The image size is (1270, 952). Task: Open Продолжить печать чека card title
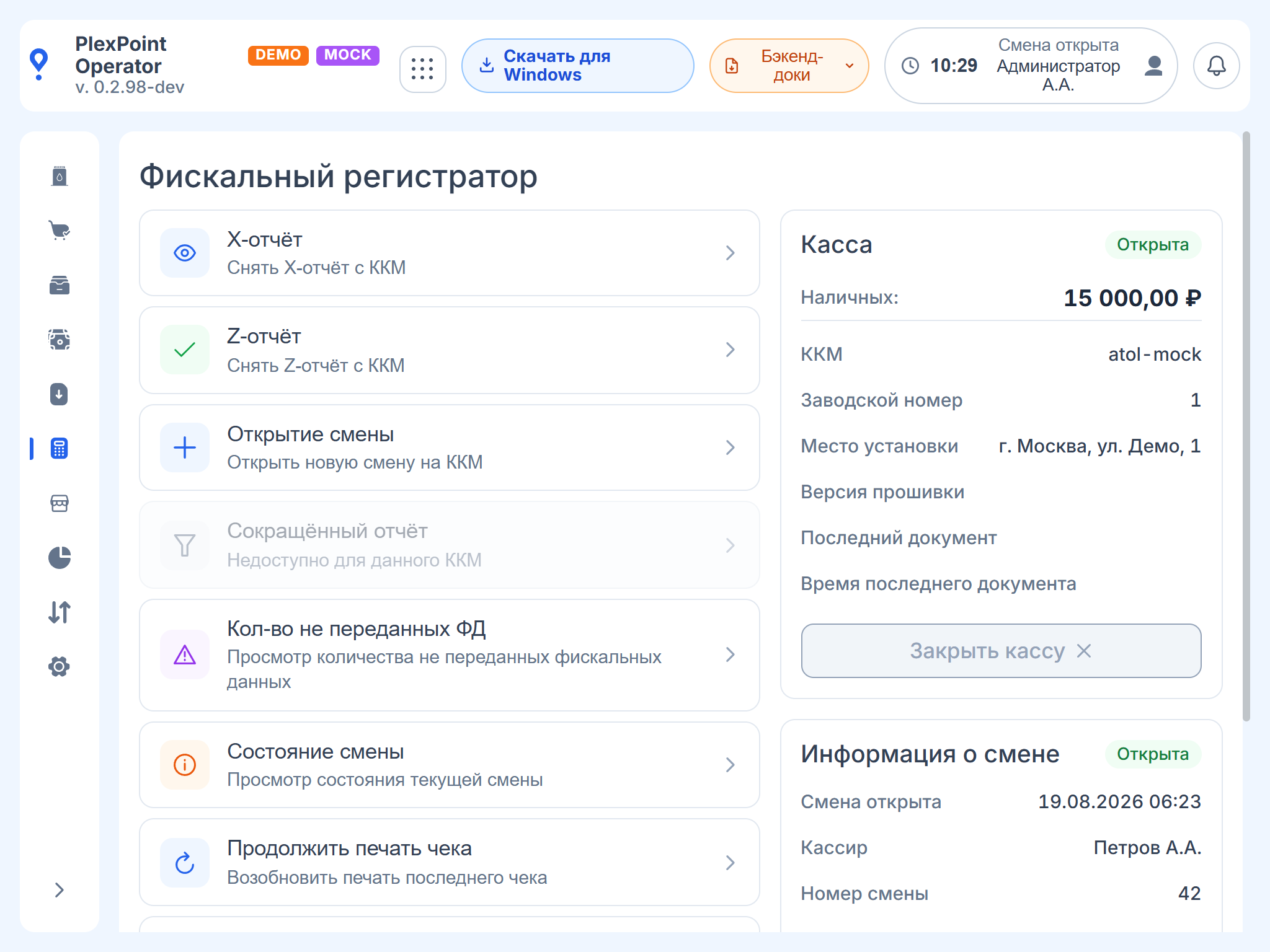coord(350,848)
